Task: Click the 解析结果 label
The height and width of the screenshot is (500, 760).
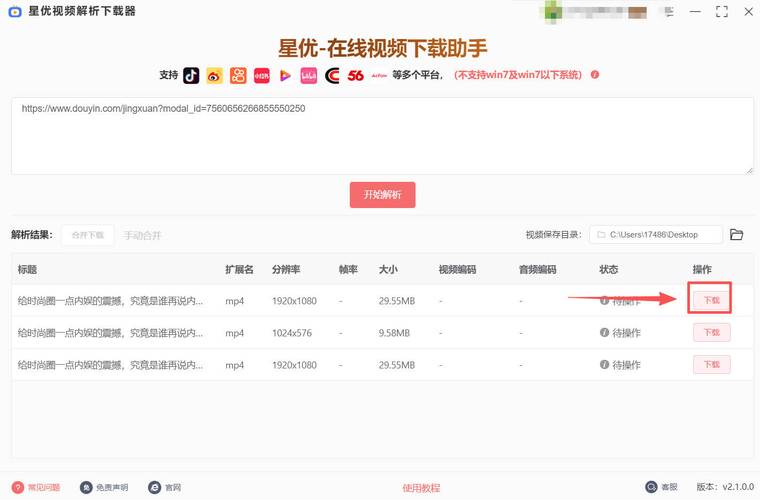Action: click(32, 235)
